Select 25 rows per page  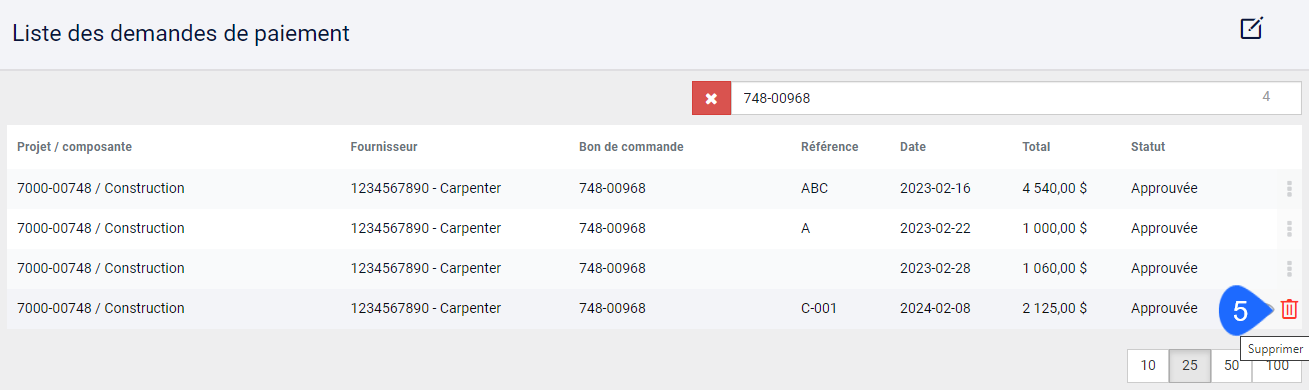coord(1190,366)
